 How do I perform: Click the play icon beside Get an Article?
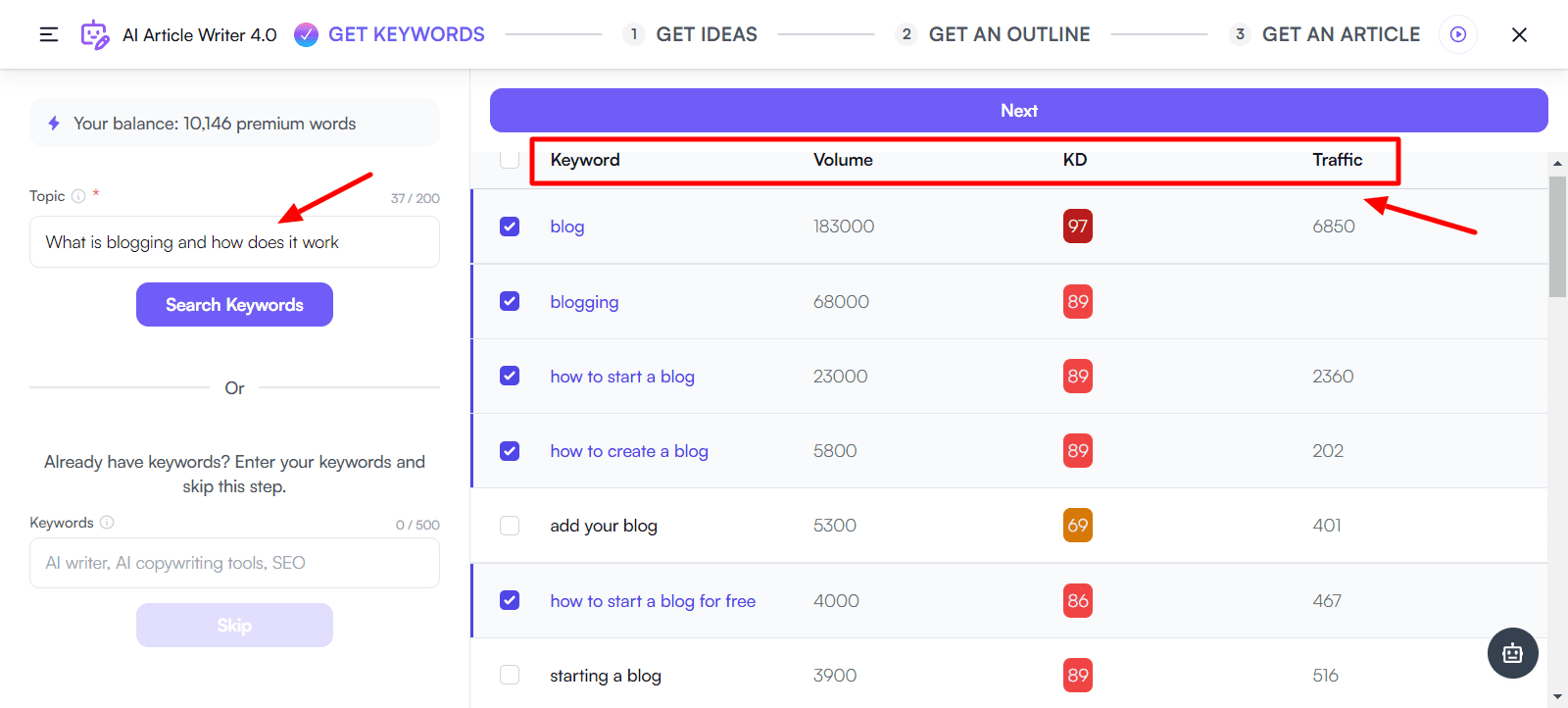point(1458,34)
